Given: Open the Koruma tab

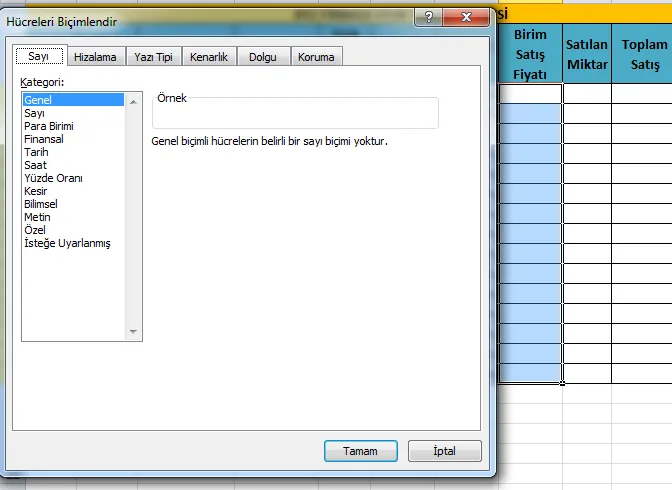Looking at the screenshot, I should (316, 57).
